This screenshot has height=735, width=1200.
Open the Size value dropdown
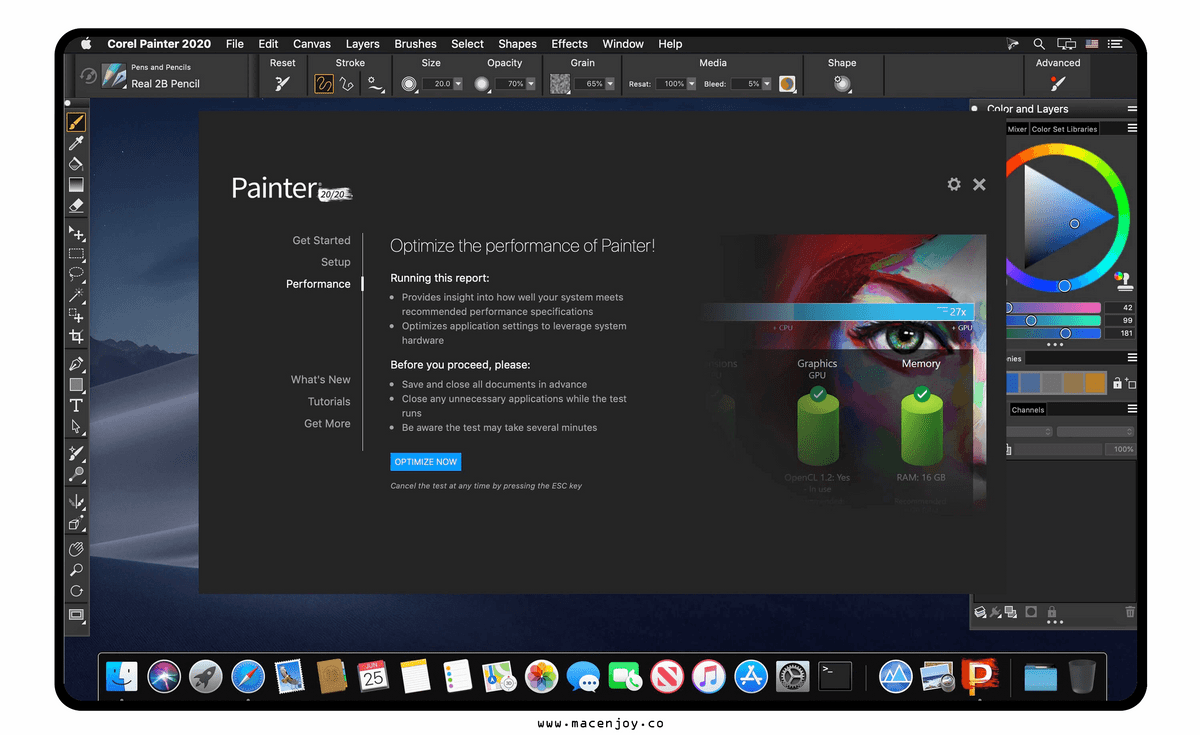458,84
